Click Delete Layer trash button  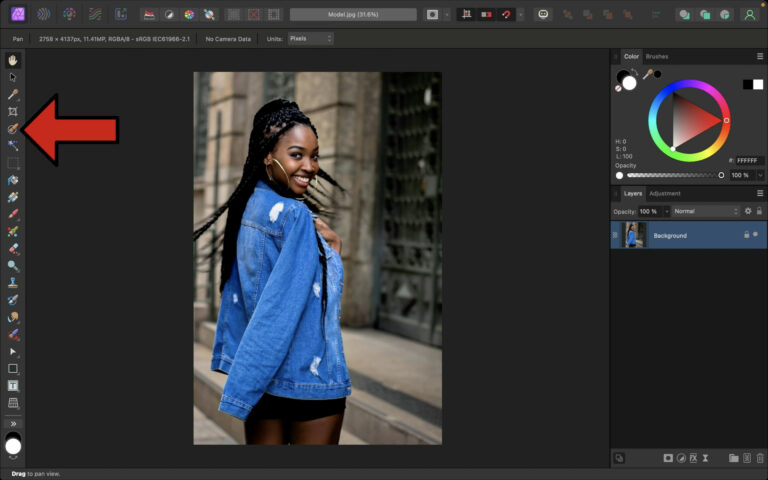pyautogui.click(x=760, y=458)
